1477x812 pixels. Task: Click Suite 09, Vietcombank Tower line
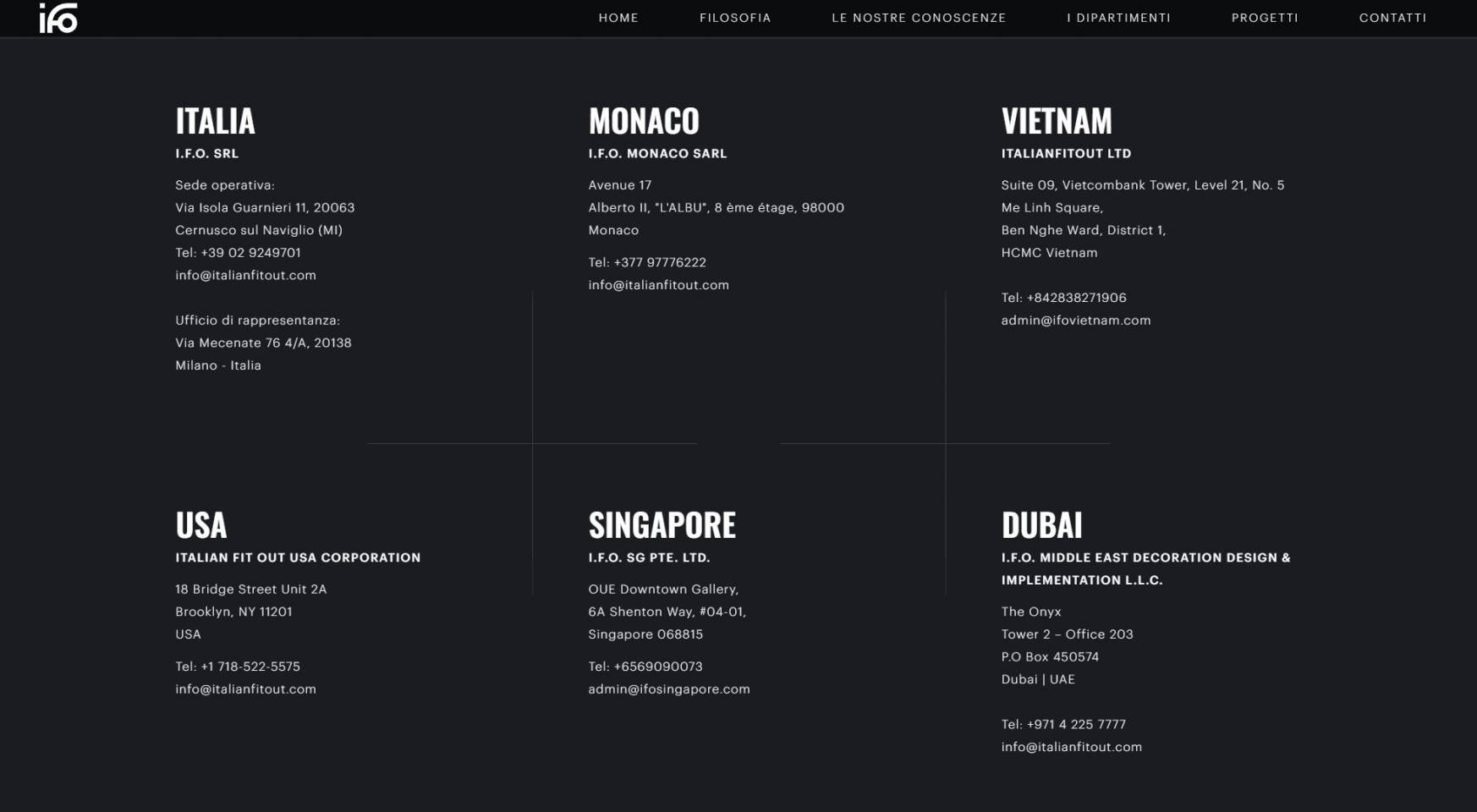tap(1143, 184)
